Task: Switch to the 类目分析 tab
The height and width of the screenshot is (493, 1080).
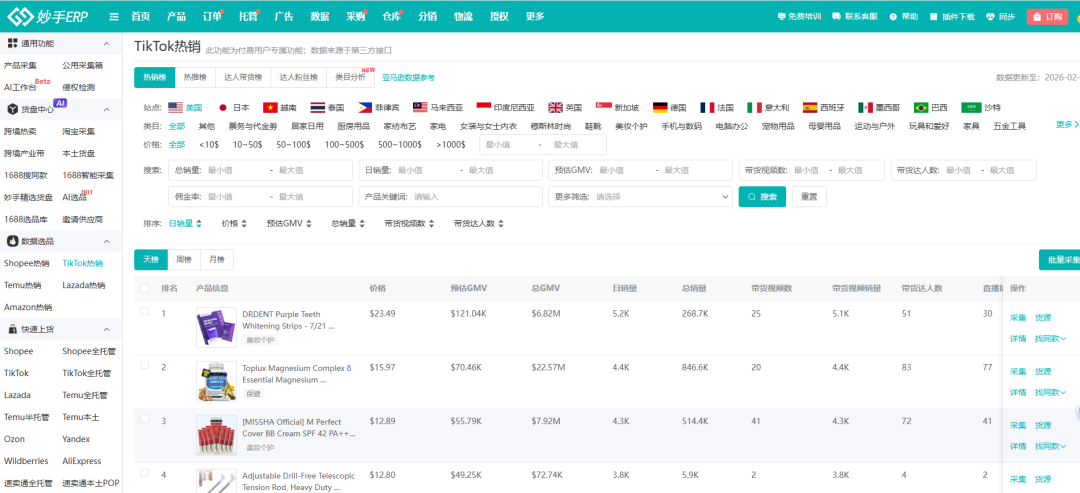Action: point(350,78)
